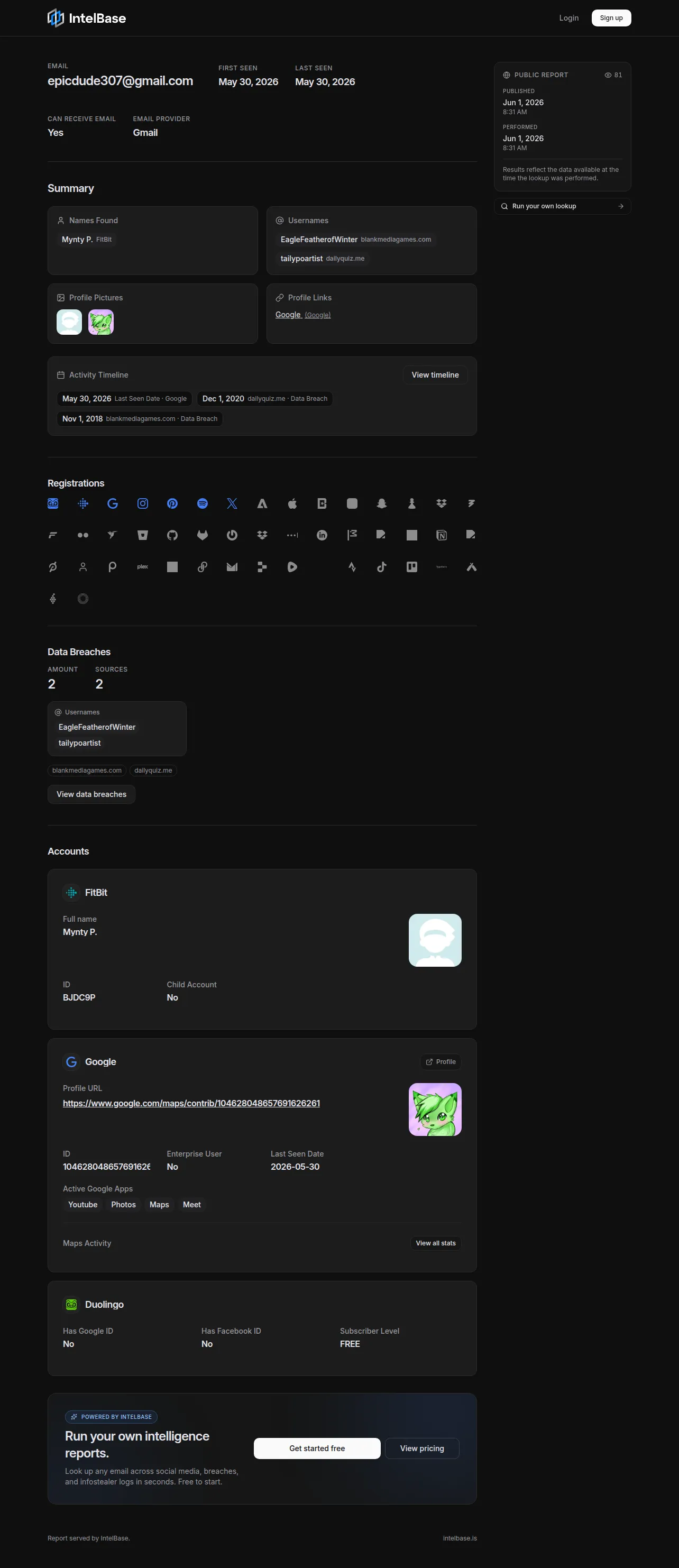Click the email epicdude307@gmail.com heading
679x1568 pixels.
pyautogui.click(x=121, y=81)
